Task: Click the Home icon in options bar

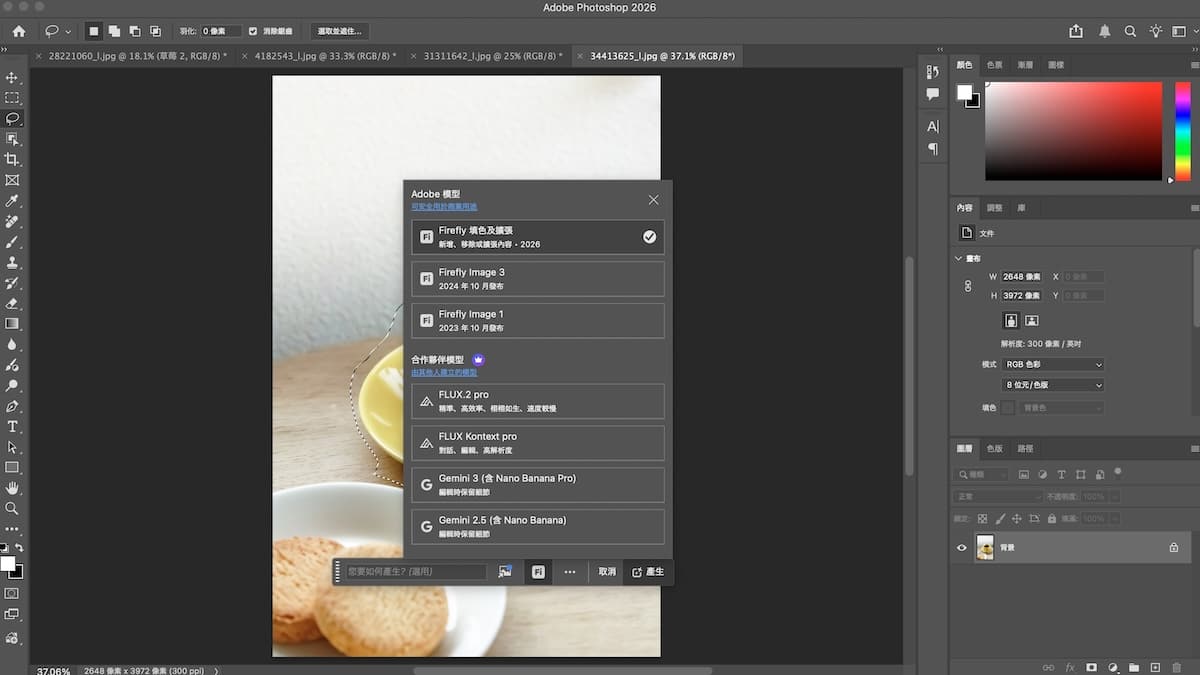Action: [x=18, y=31]
